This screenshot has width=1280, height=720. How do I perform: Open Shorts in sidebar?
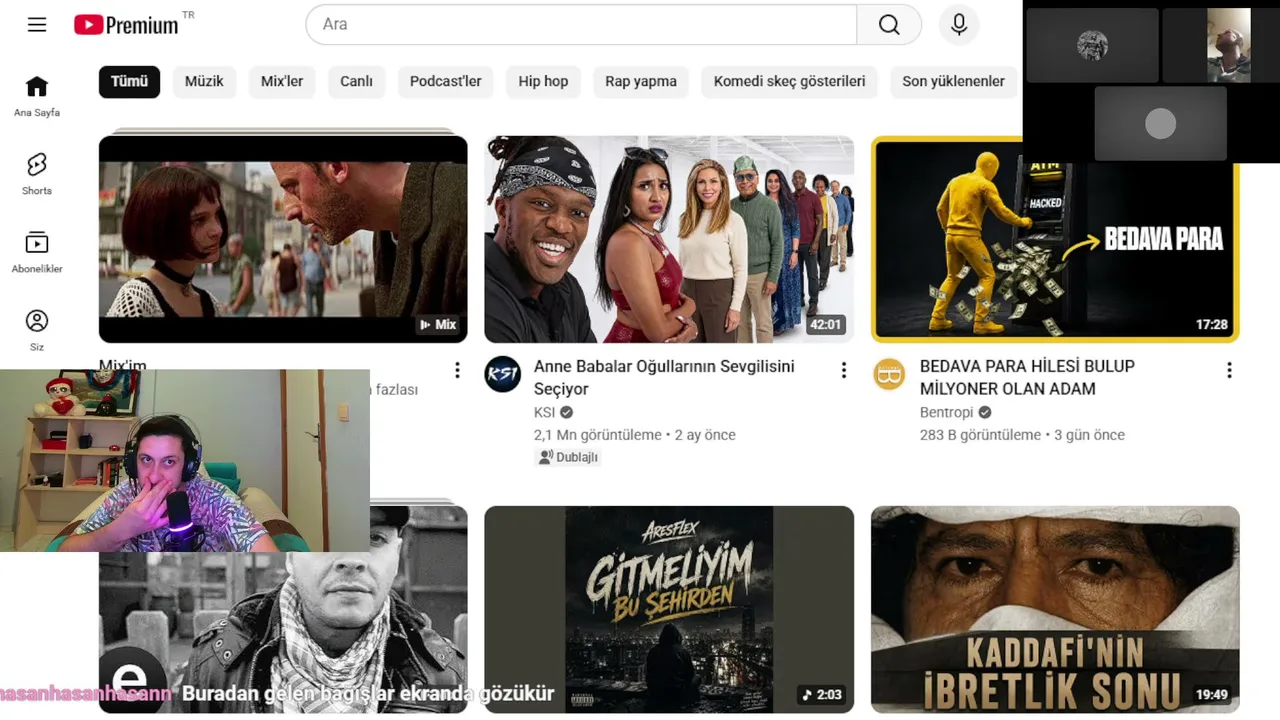coord(37,174)
